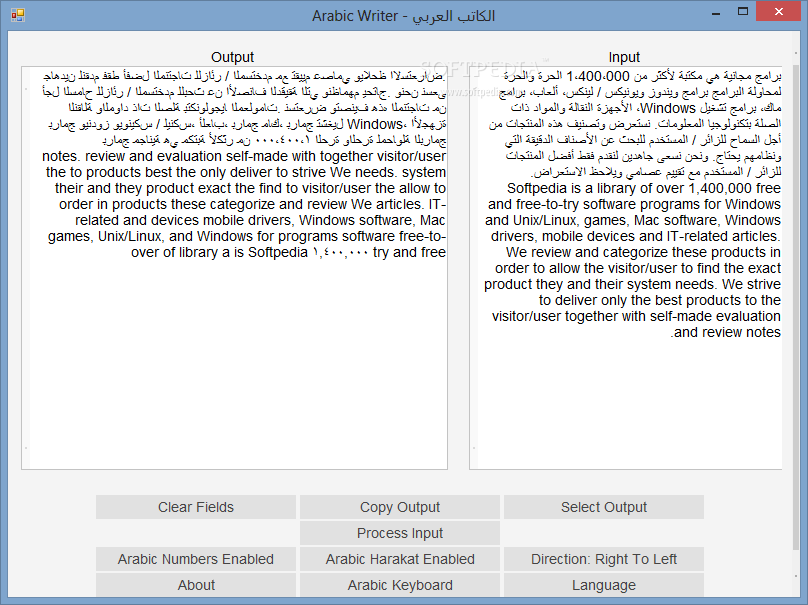This screenshot has width=808, height=605.
Task: Maximize the Arabic Writer window
Action: (x=743, y=12)
